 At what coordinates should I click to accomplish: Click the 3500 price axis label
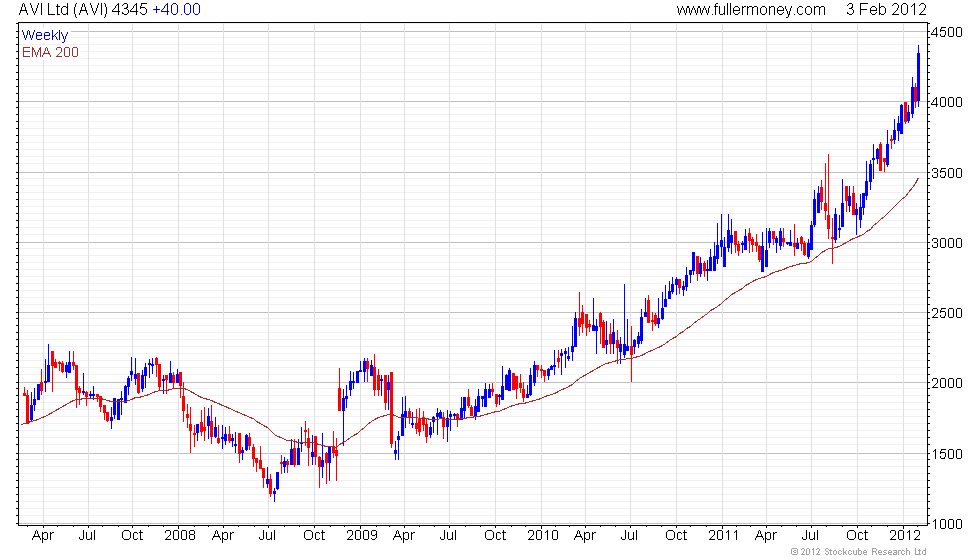tap(946, 173)
